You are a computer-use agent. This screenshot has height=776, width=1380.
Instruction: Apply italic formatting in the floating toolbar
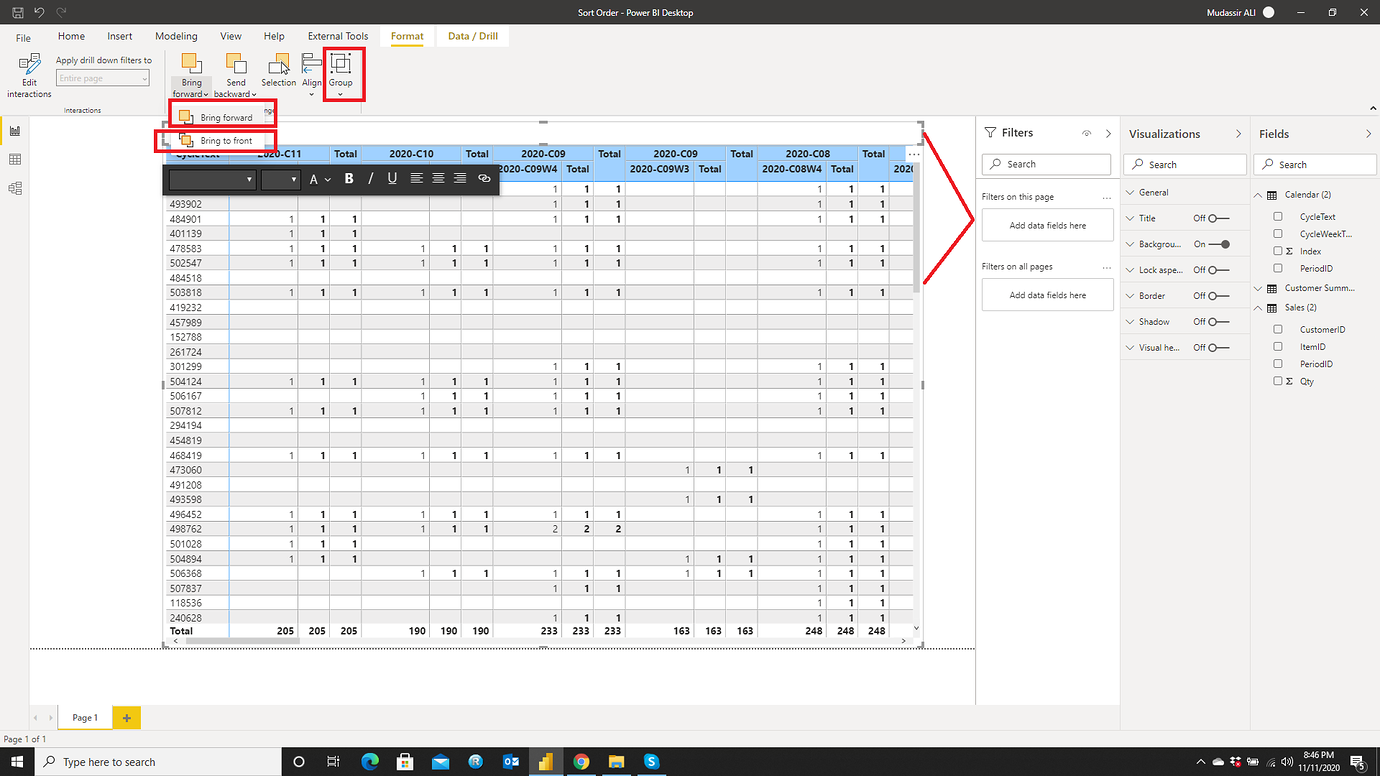point(370,178)
